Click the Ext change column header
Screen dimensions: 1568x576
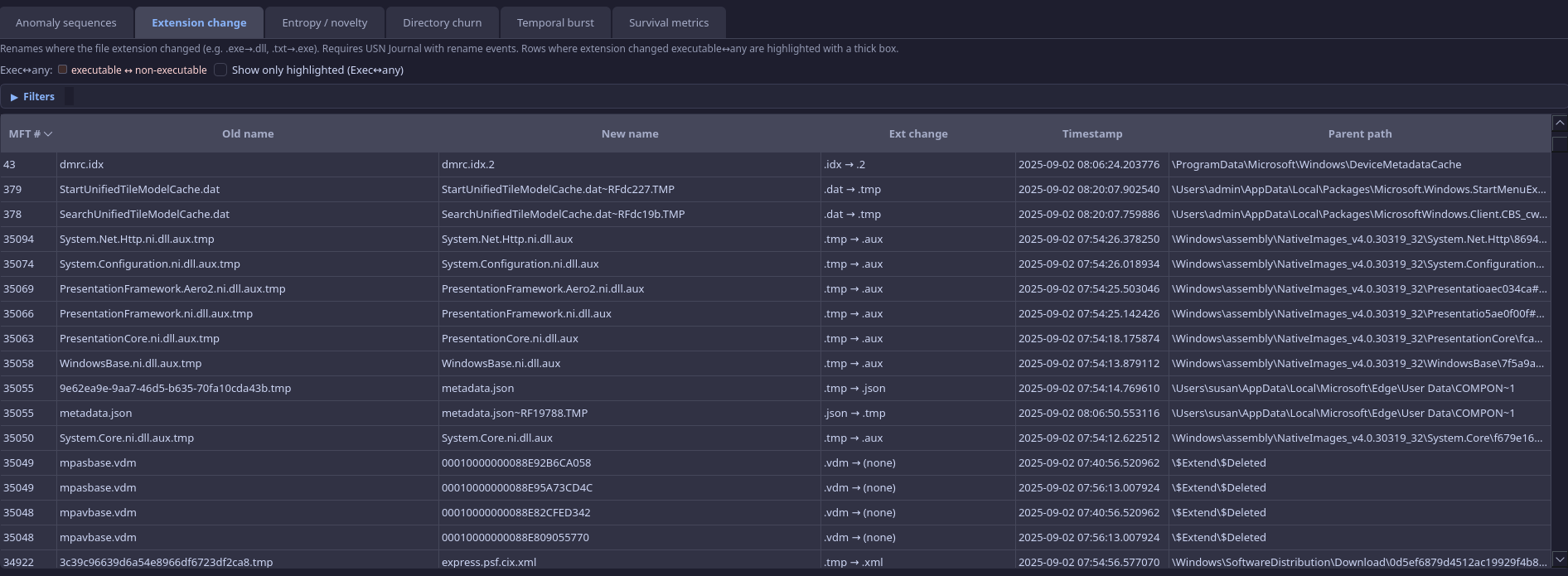(x=917, y=134)
